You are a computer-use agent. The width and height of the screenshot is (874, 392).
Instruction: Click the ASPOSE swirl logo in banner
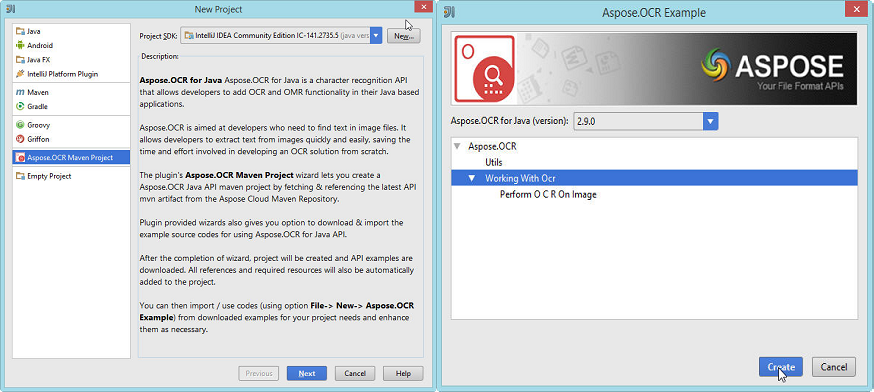click(x=715, y=64)
